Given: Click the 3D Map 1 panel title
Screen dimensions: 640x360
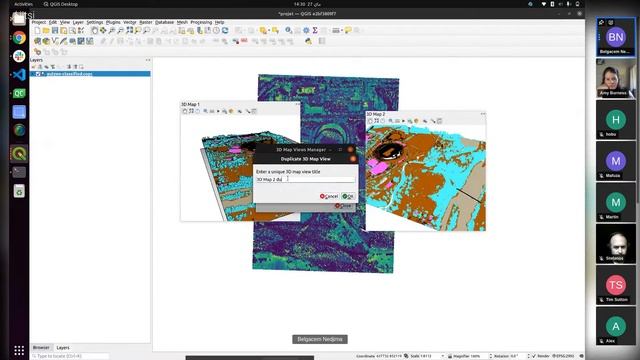Looking at the screenshot, I should tap(190, 104).
